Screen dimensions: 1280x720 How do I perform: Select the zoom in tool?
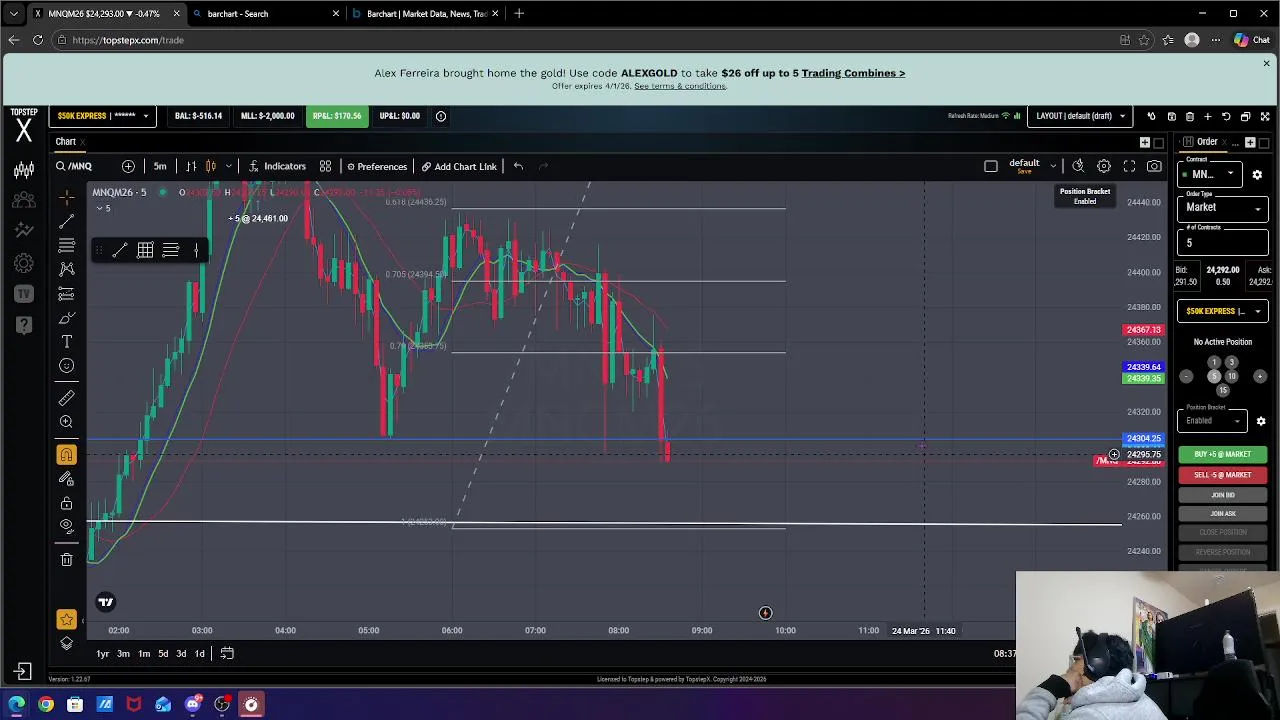[66, 422]
